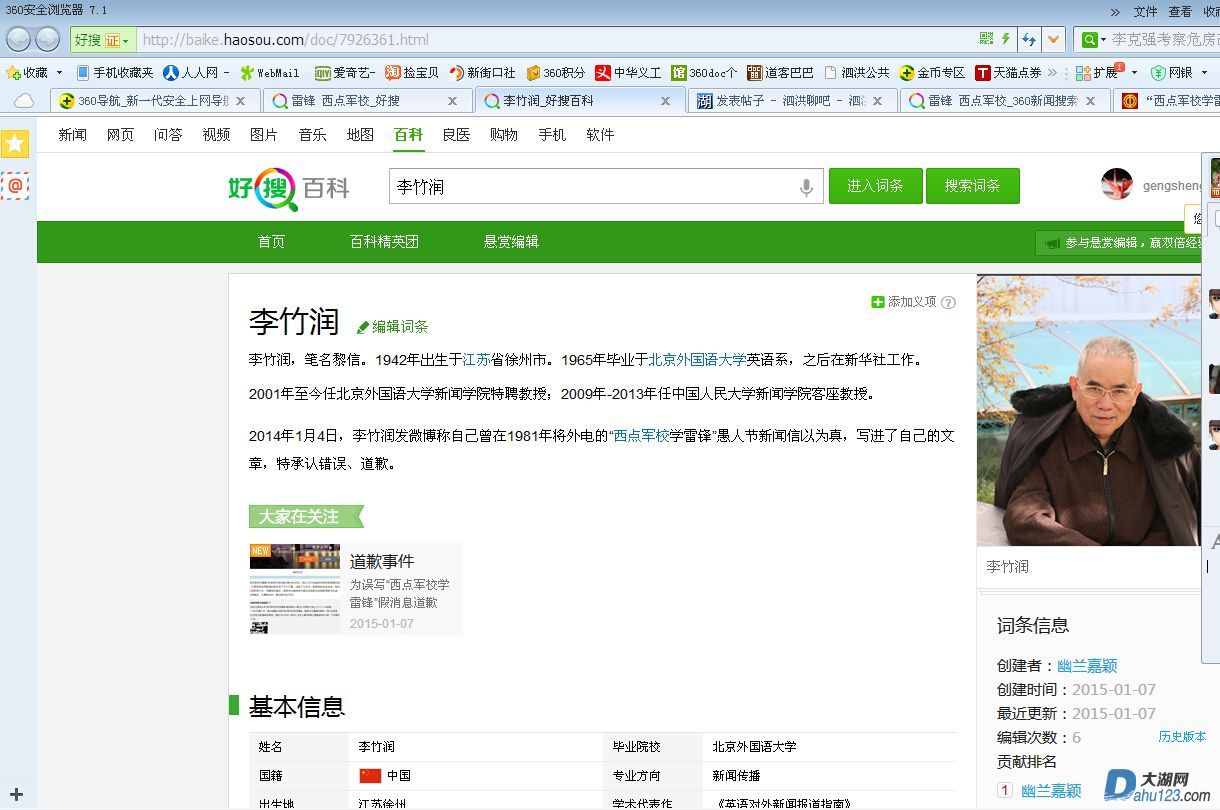Open the 网银 online banking button
The width and height of the screenshot is (1220, 810).
click(1172, 72)
